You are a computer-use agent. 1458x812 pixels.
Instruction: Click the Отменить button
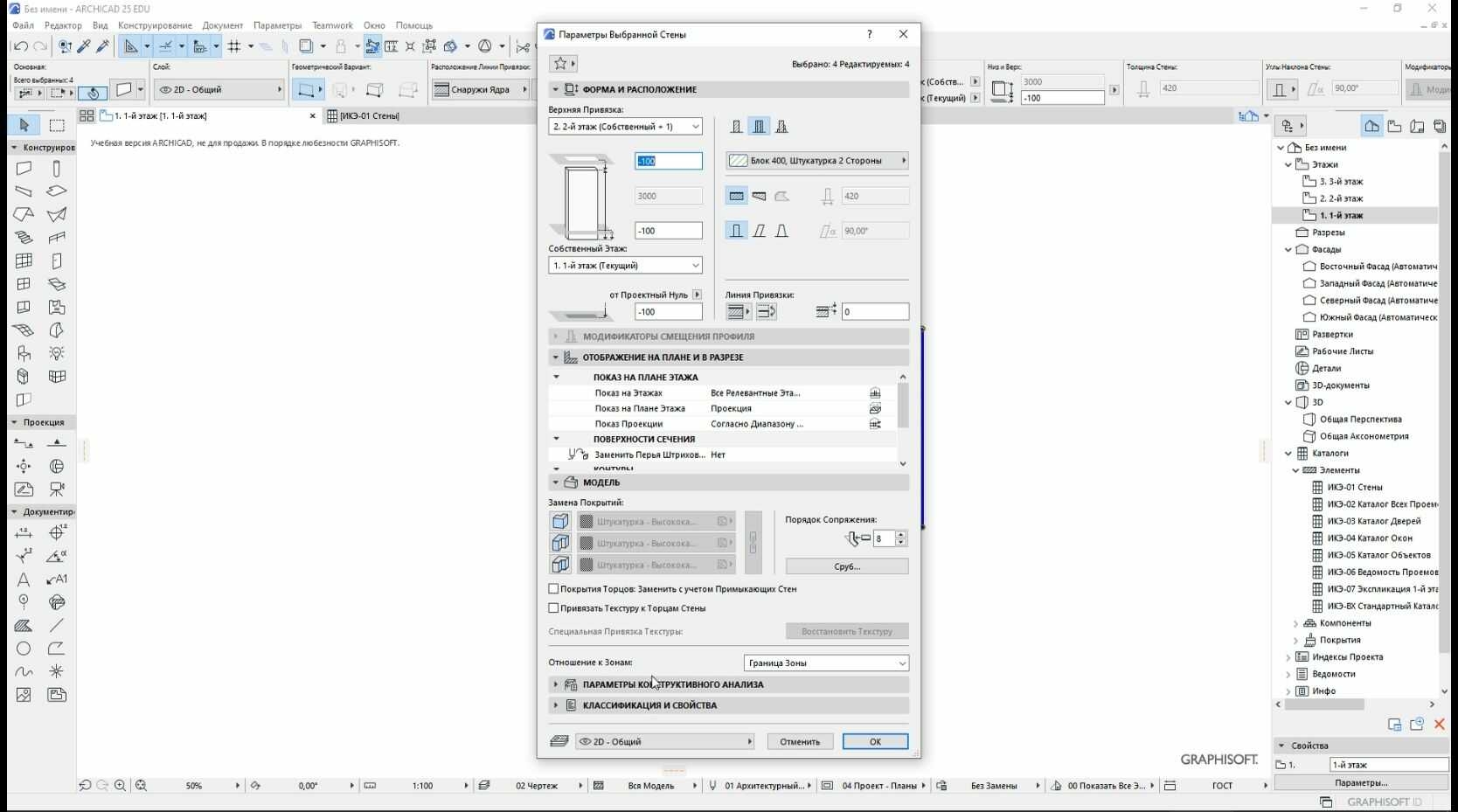pyautogui.click(x=800, y=741)
